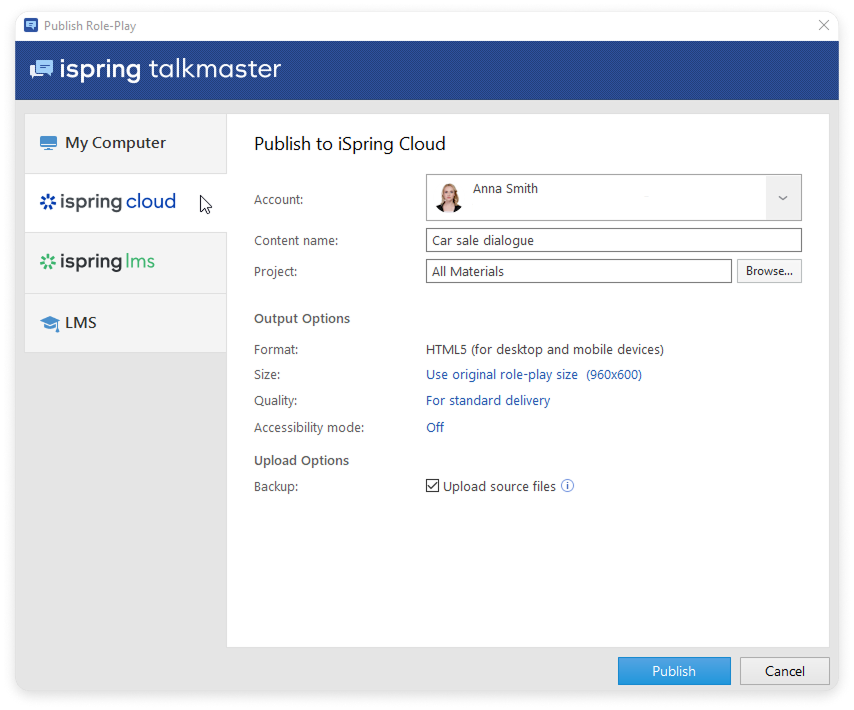
Task: Click Anna Smith's profile avatar
Action: click(x=449, y=197)
